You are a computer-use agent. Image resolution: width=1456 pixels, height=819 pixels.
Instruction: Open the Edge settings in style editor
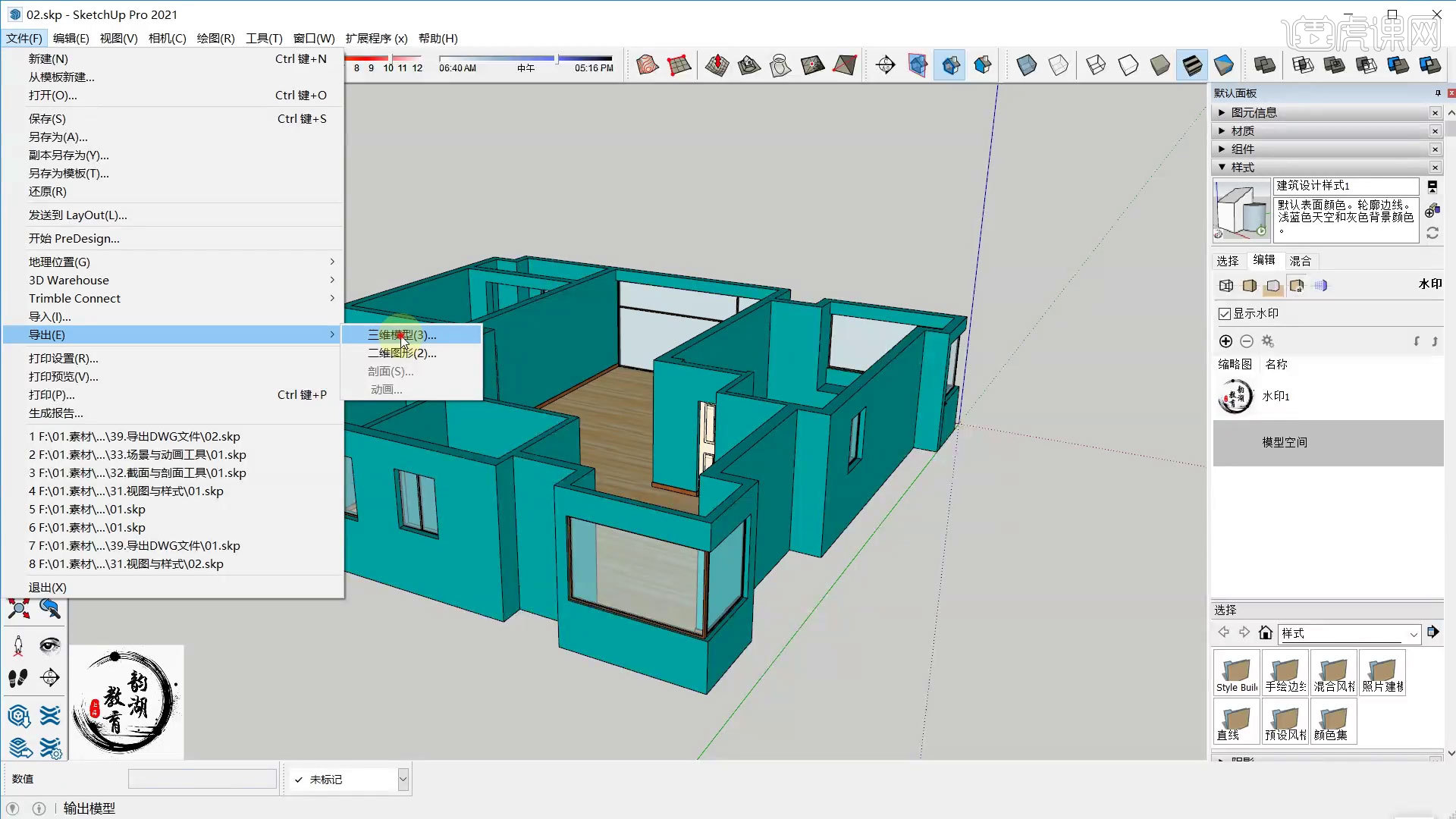(x=1226, y=286)
